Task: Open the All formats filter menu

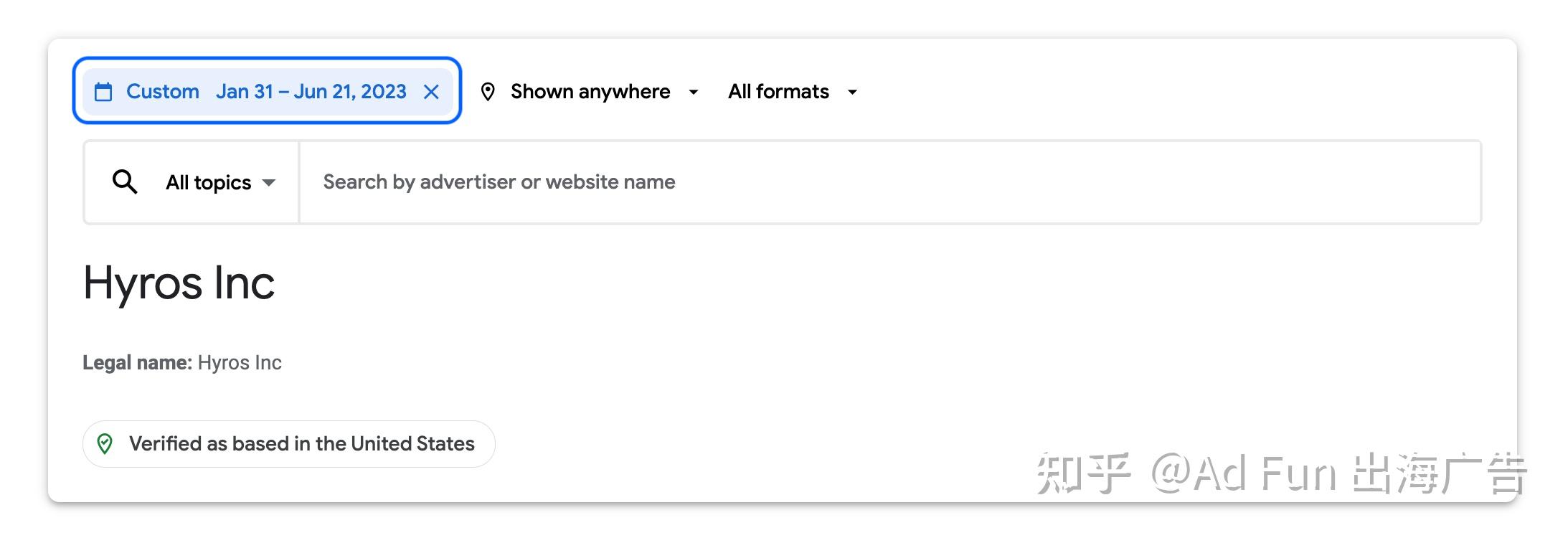Action: pyautogui.click(x=778, y=92)
